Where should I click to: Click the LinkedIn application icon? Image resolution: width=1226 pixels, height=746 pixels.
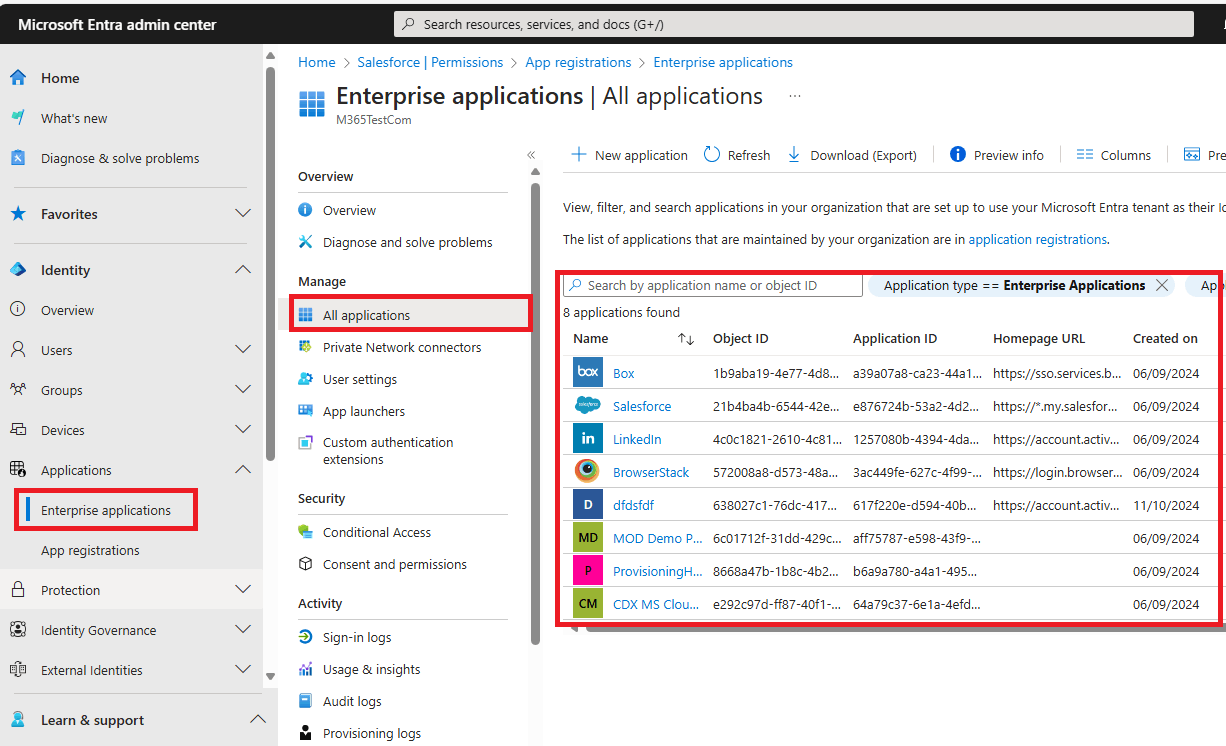click(588, 438)
